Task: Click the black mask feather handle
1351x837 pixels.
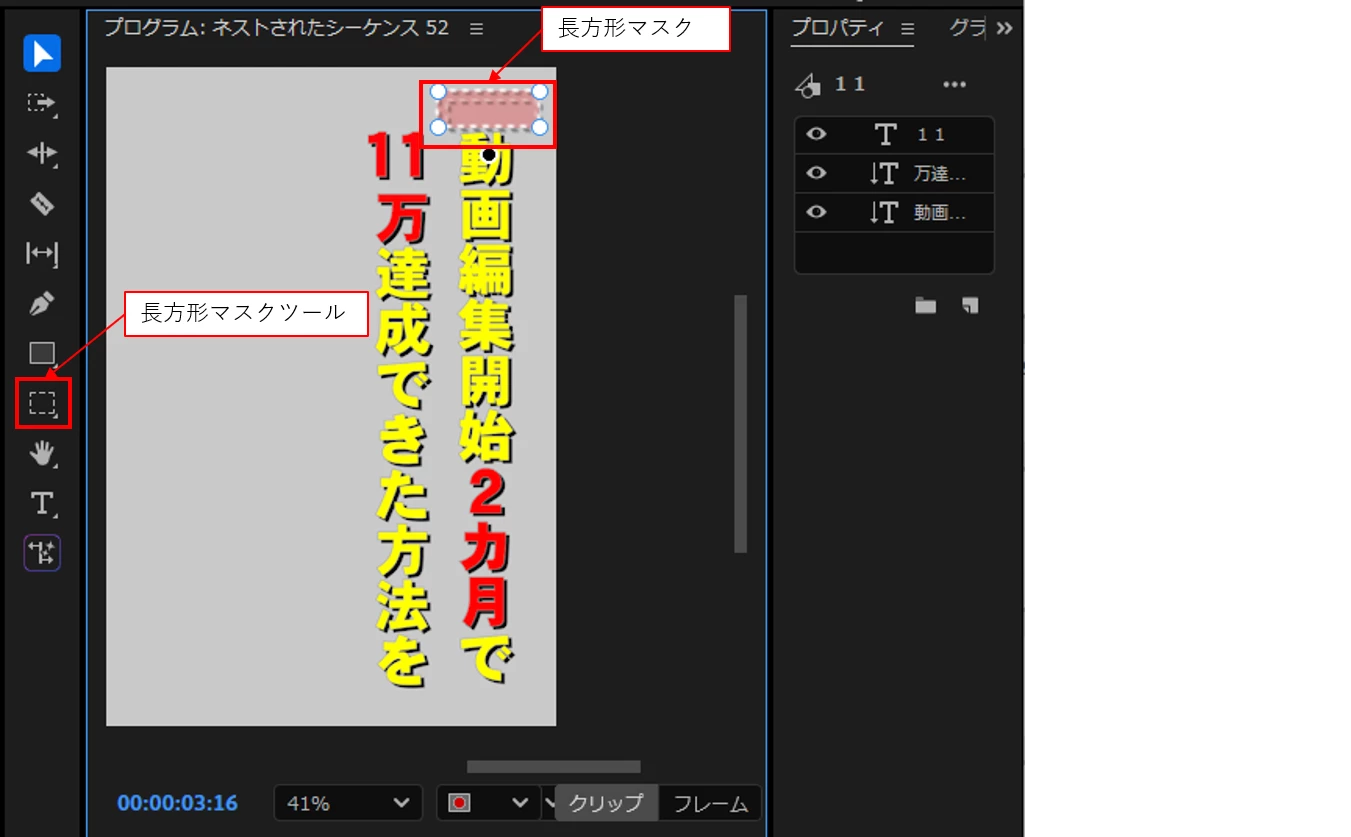Action: (x=489, y=155)
